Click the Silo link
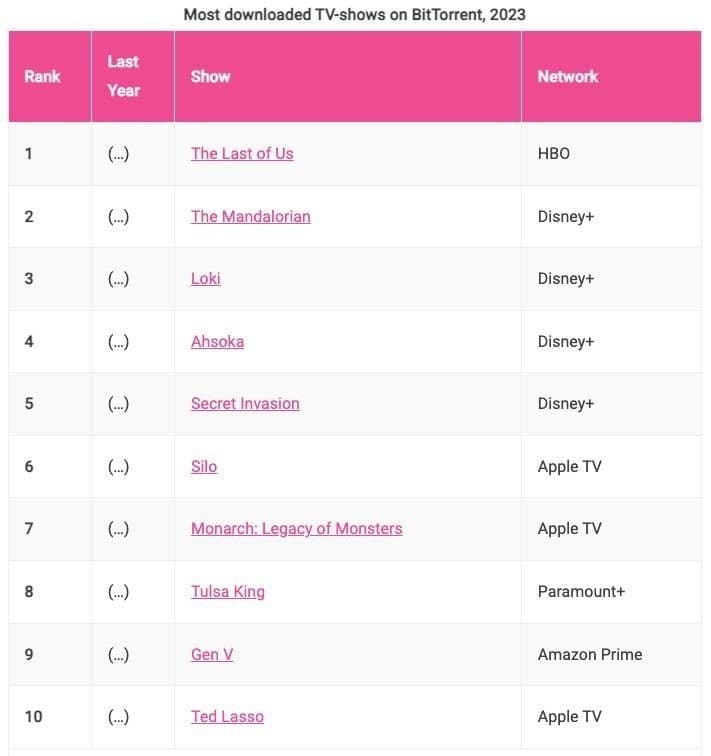The height and width of the screenshot is (756, 711). point(204,466)
